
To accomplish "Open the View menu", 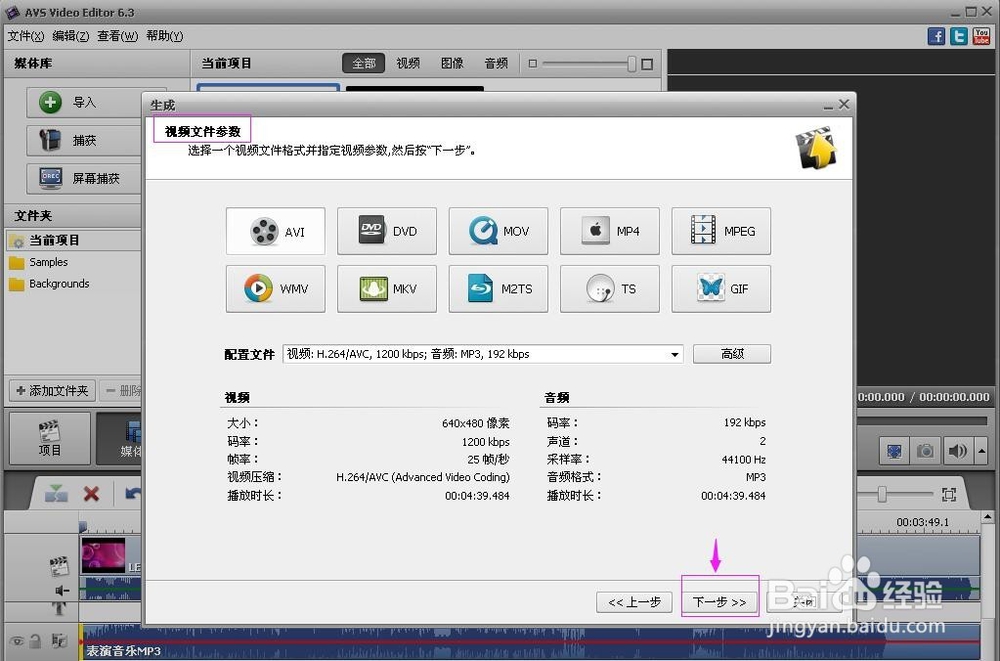I will (x=117, y=36).
